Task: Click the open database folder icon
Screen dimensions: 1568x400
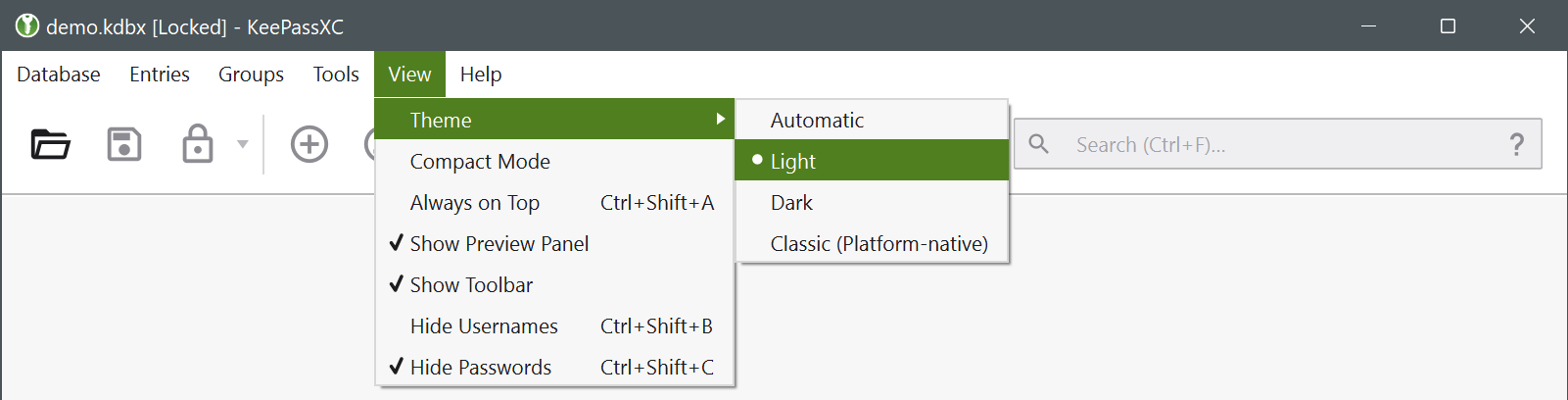Action: click(50, 144)
